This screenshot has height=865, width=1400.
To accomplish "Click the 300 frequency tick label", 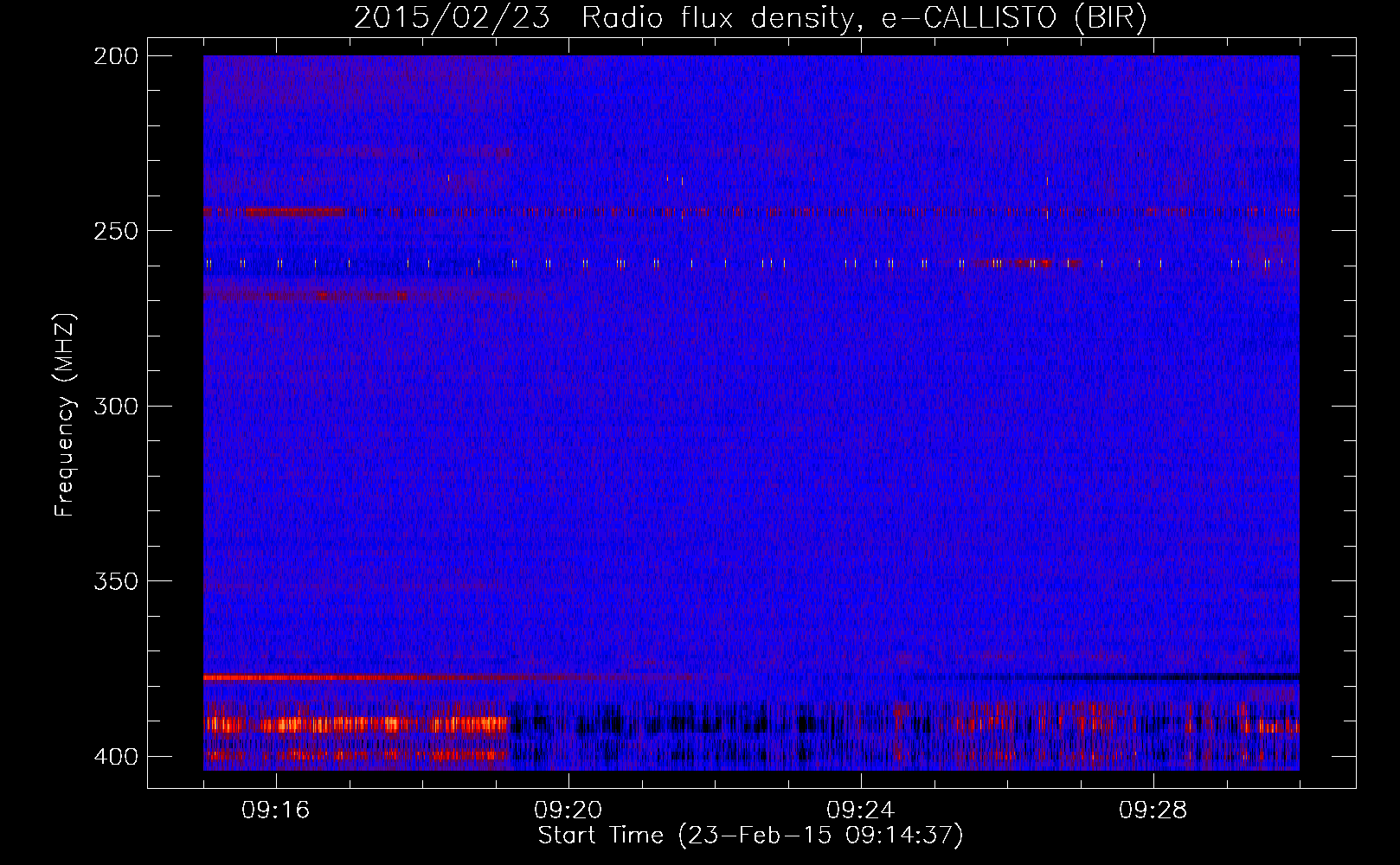I will click(x=116, y=406).
